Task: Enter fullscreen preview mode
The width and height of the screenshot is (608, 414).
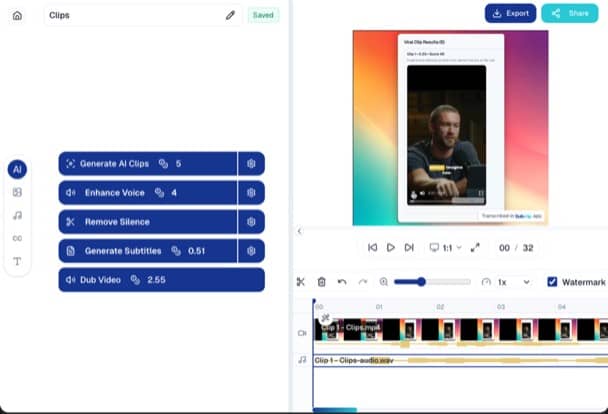Action: (475, 247)
